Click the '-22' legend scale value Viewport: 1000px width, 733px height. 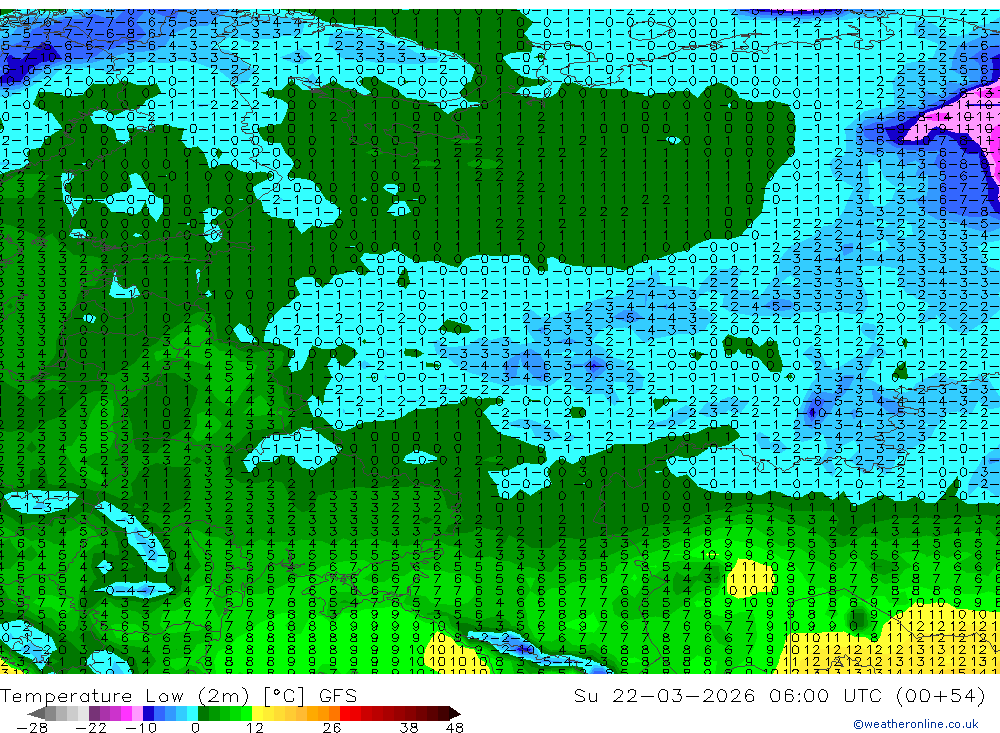(x=91, y=728)
